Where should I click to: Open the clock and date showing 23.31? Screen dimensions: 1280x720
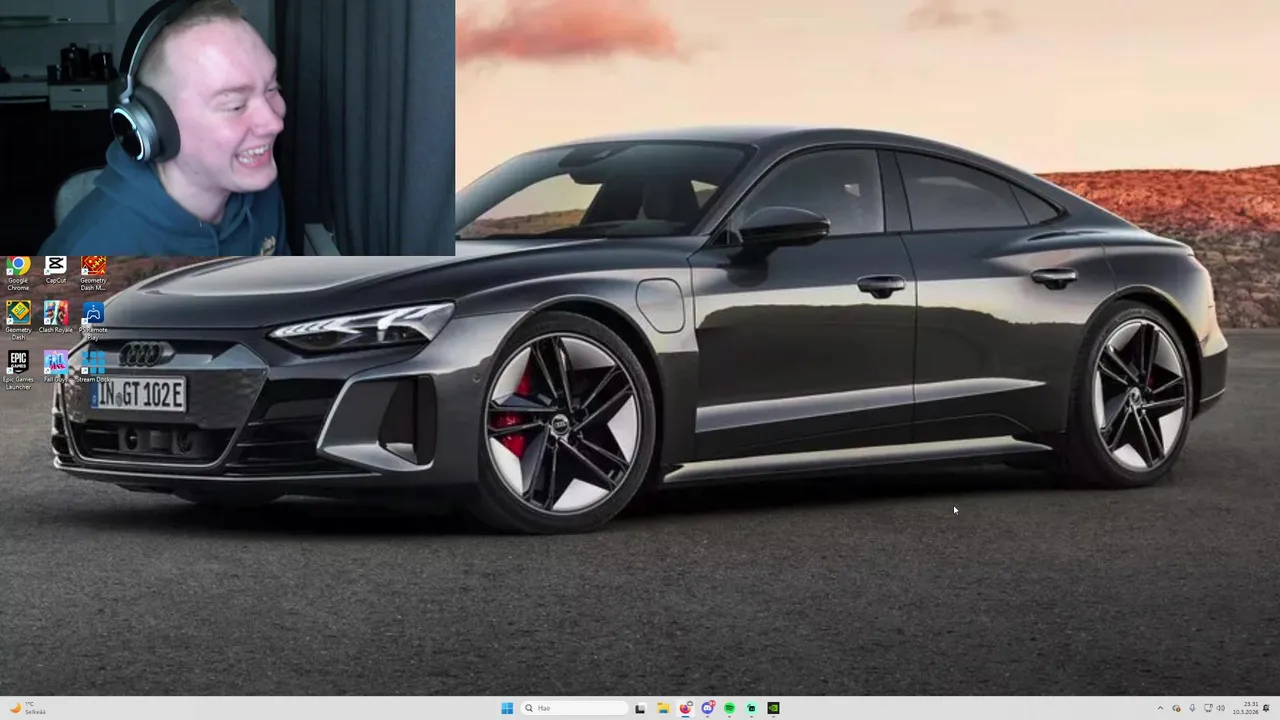click(1246, 708)
